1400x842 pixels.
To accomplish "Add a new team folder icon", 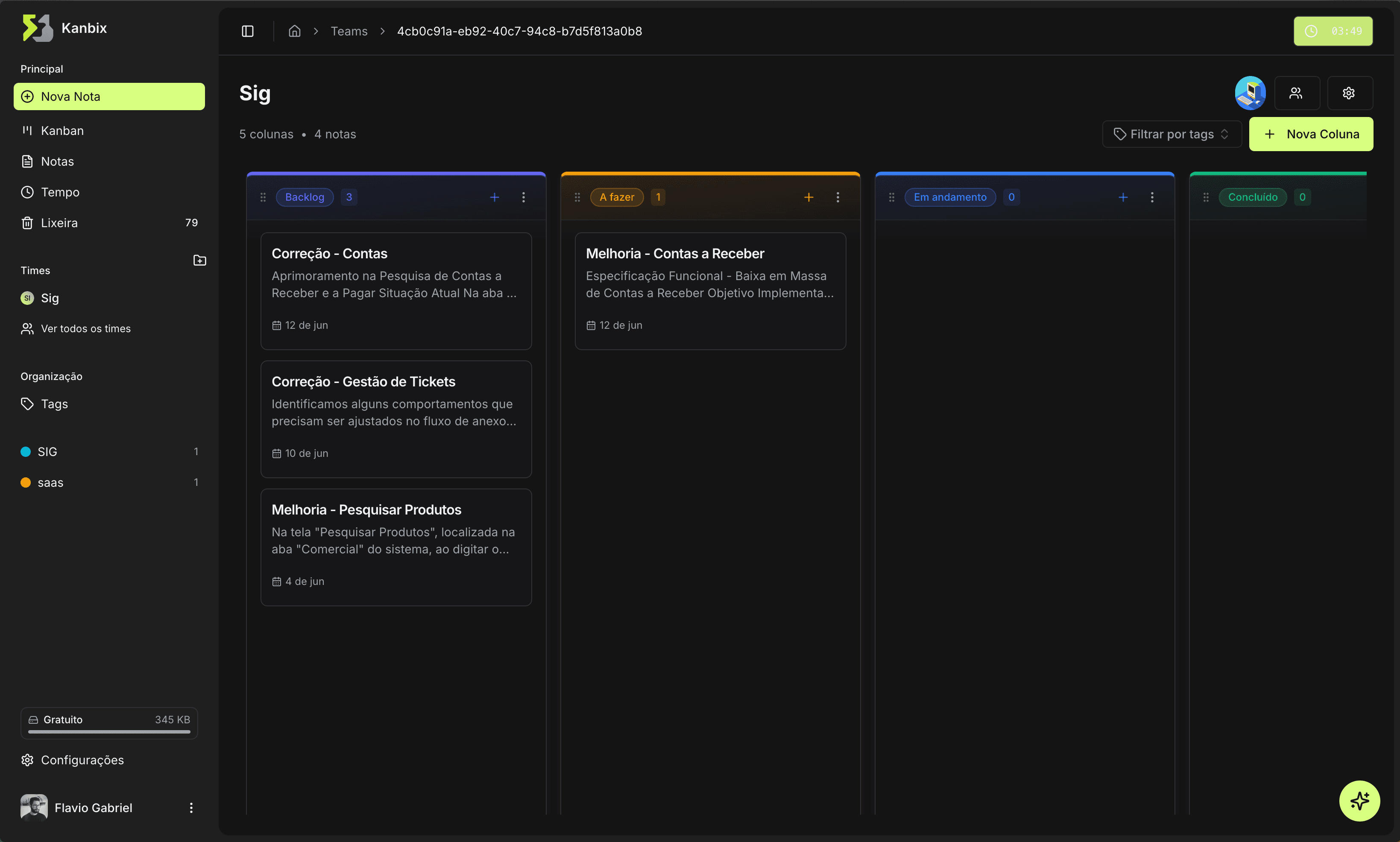I will [x=200, y=260].
